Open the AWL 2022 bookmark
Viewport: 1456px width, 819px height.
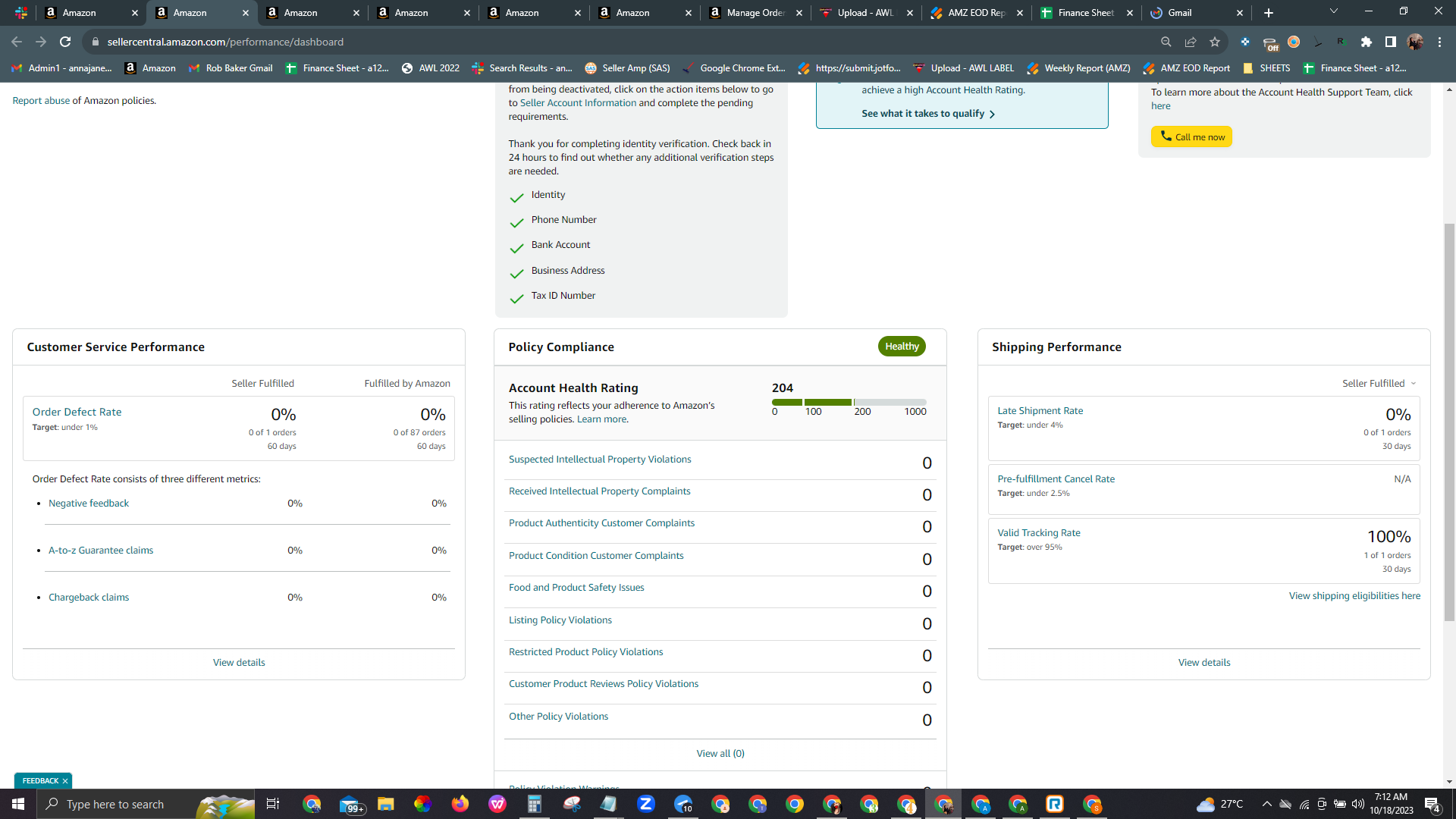(x=430, y=68)
